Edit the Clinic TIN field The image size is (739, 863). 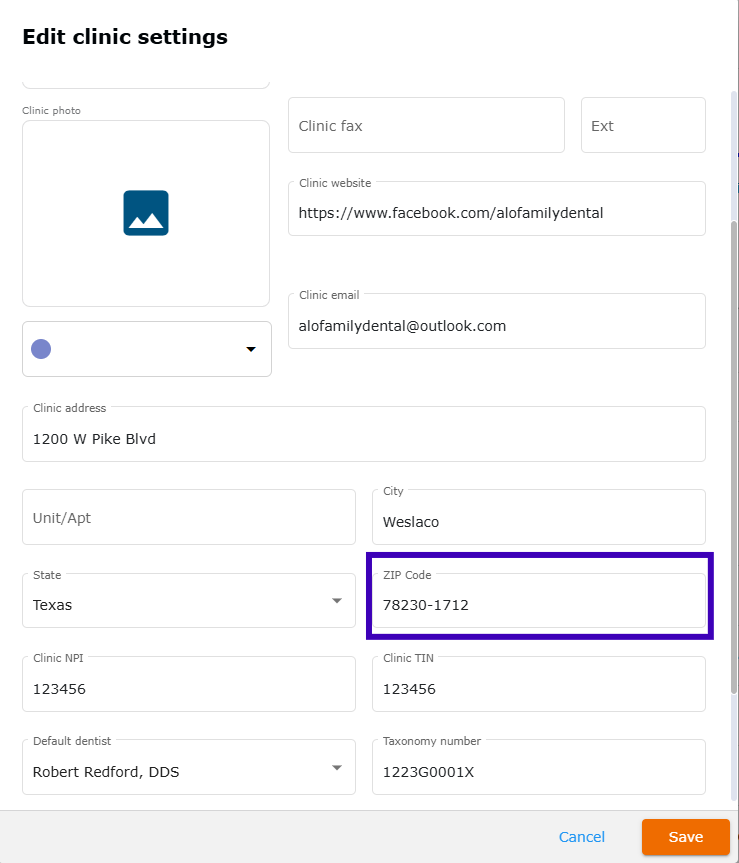539,684
